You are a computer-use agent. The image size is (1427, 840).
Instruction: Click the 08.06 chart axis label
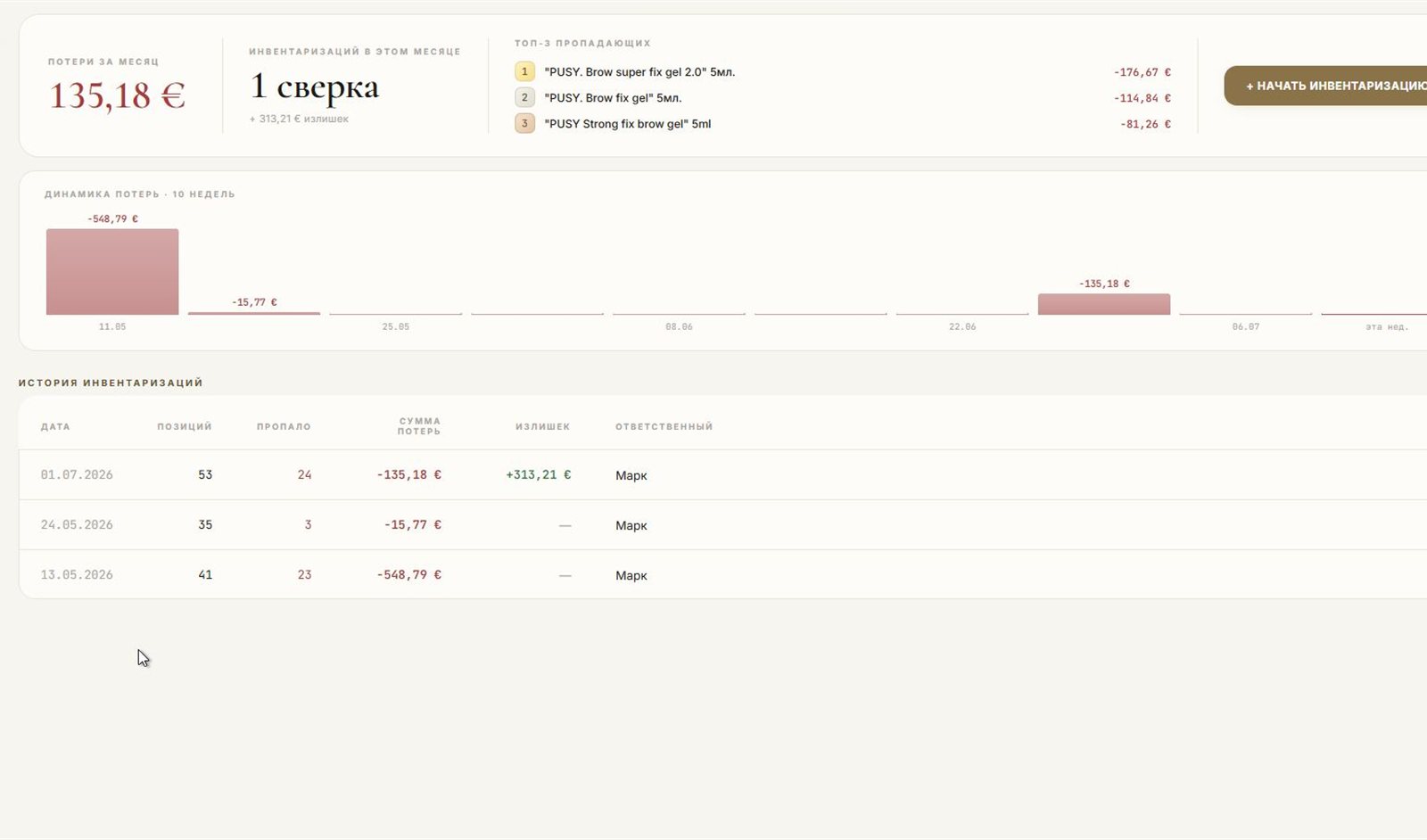(679, 327)
